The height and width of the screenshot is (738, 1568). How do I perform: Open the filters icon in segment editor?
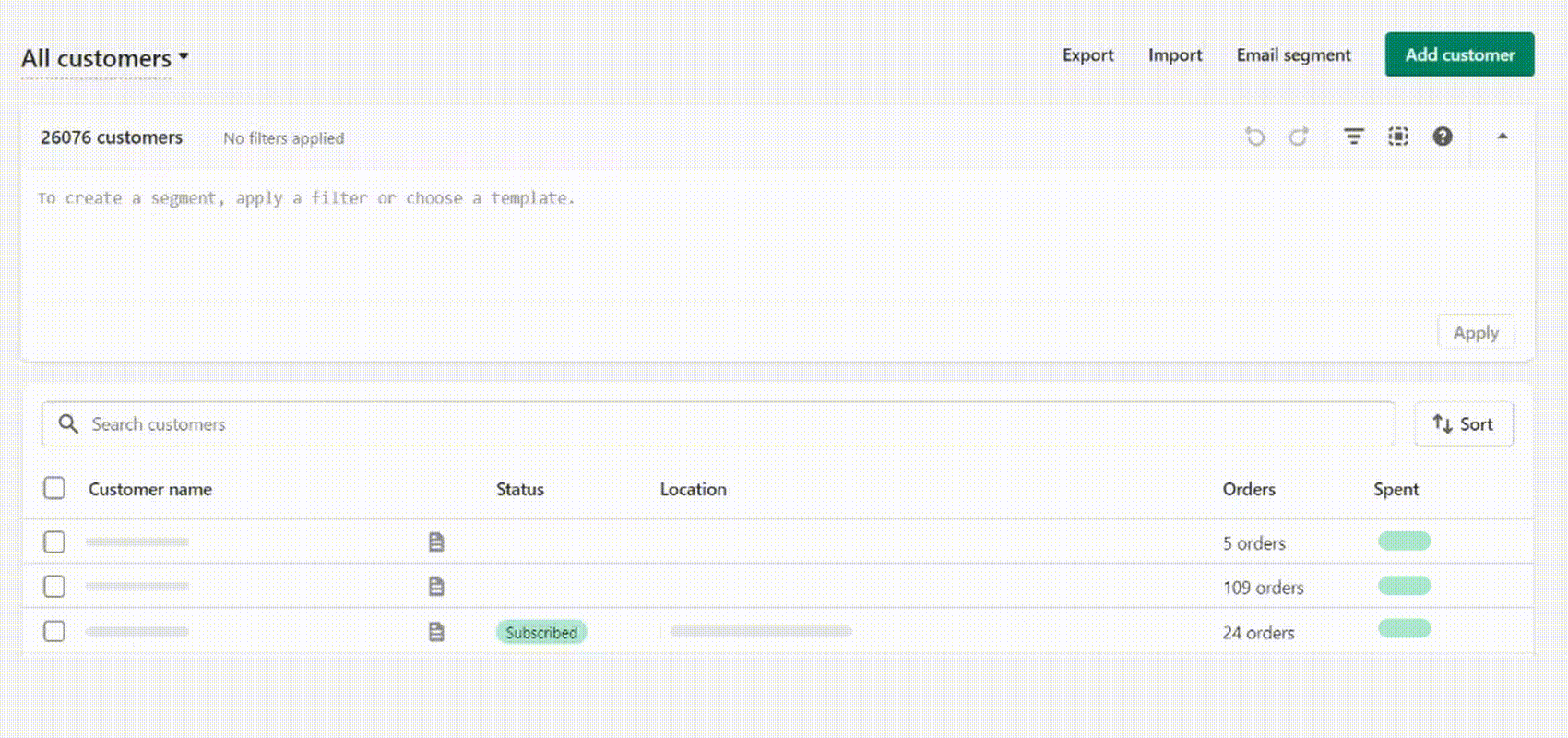(x=1353, y=137)
